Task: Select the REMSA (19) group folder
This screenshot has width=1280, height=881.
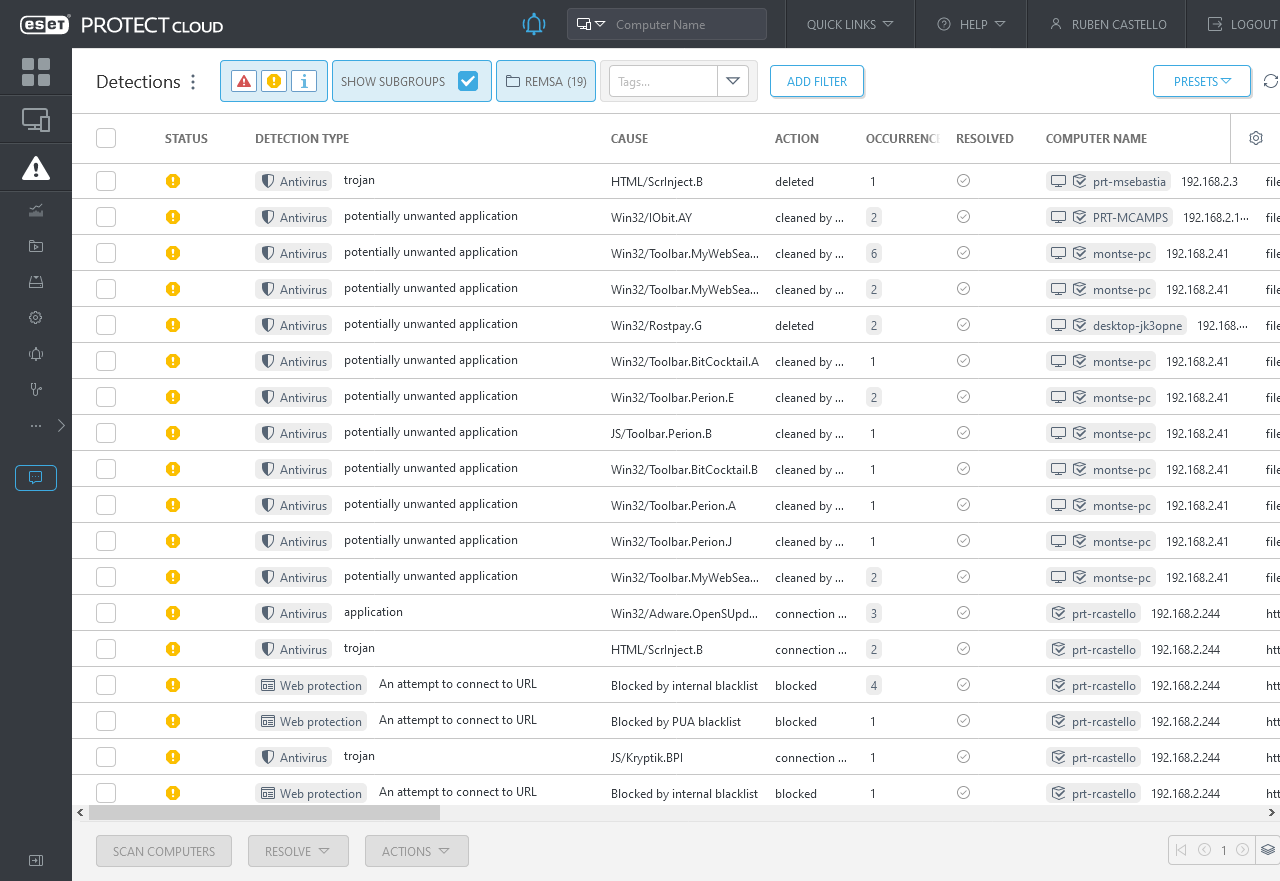Action: pyautogui.click(x=546, y=82)
